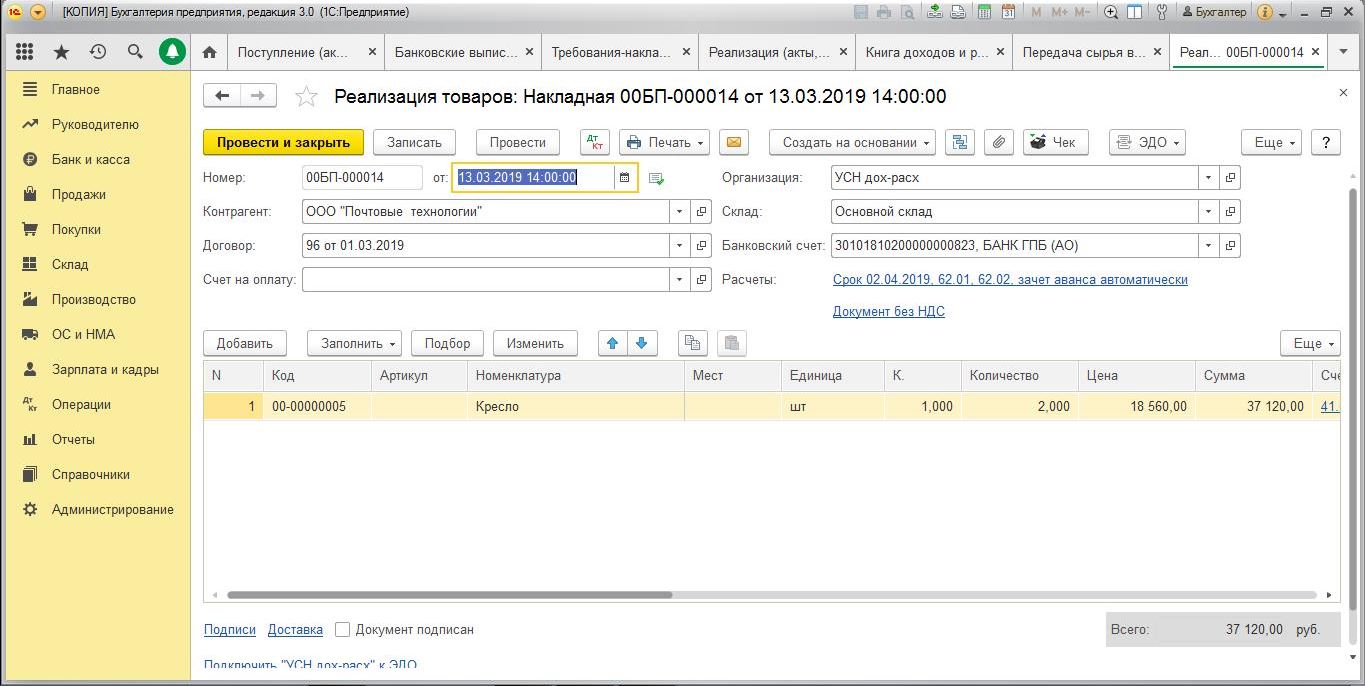
Task: Open the Подписи link
Action: pos(230,630)
